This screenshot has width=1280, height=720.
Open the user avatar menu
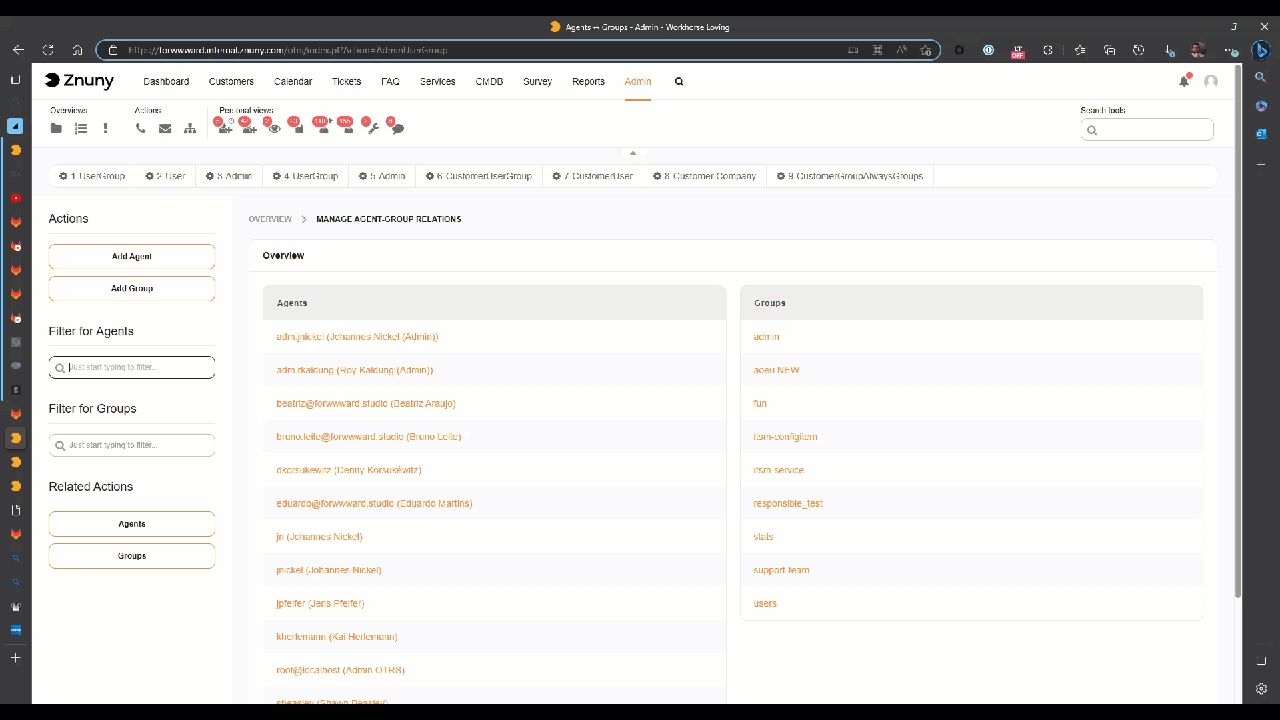[1211, 82]
